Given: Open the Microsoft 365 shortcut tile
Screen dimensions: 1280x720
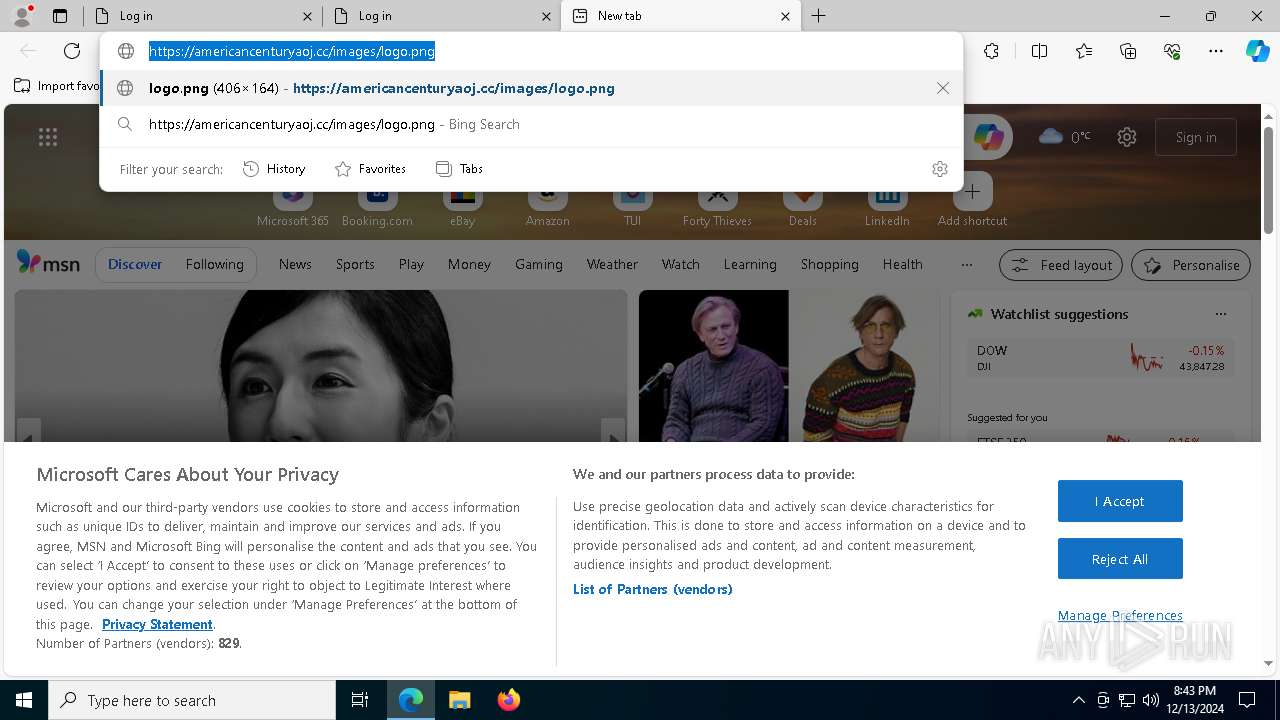Looking at the screenshot, I should pos(292,200).
